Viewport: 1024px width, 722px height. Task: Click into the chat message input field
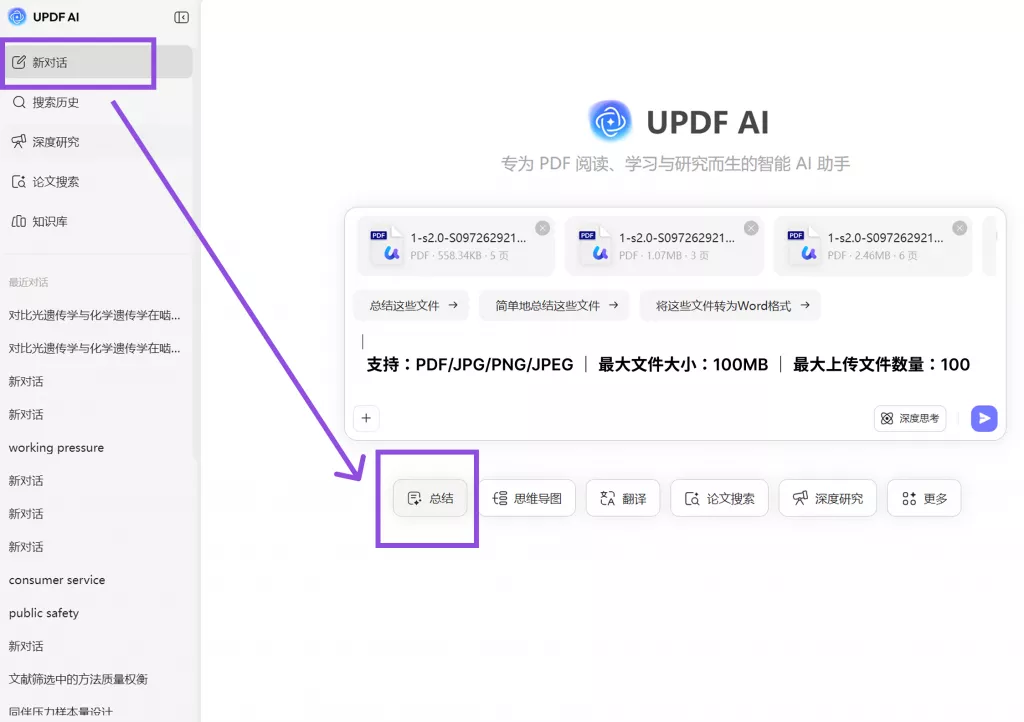[x=674, y=363]
